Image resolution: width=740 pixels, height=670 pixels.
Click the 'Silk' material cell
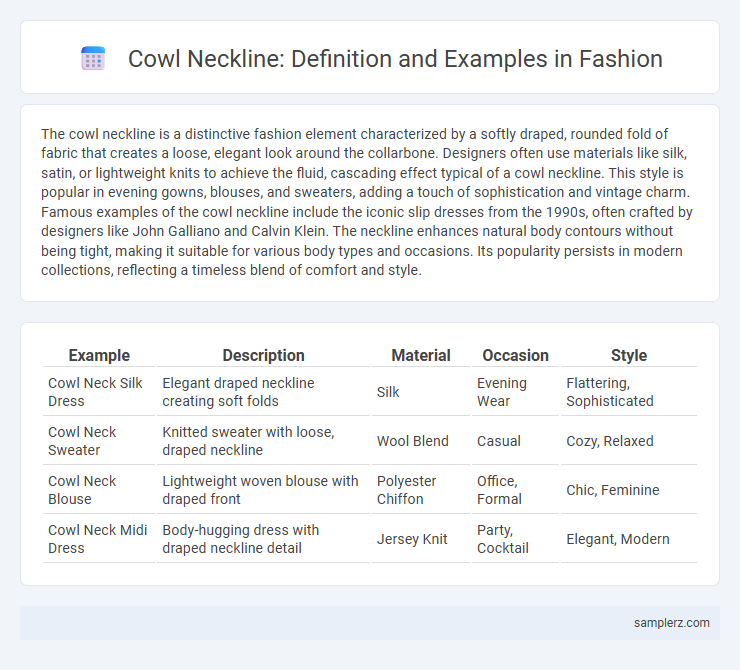(x=421, y=392)
